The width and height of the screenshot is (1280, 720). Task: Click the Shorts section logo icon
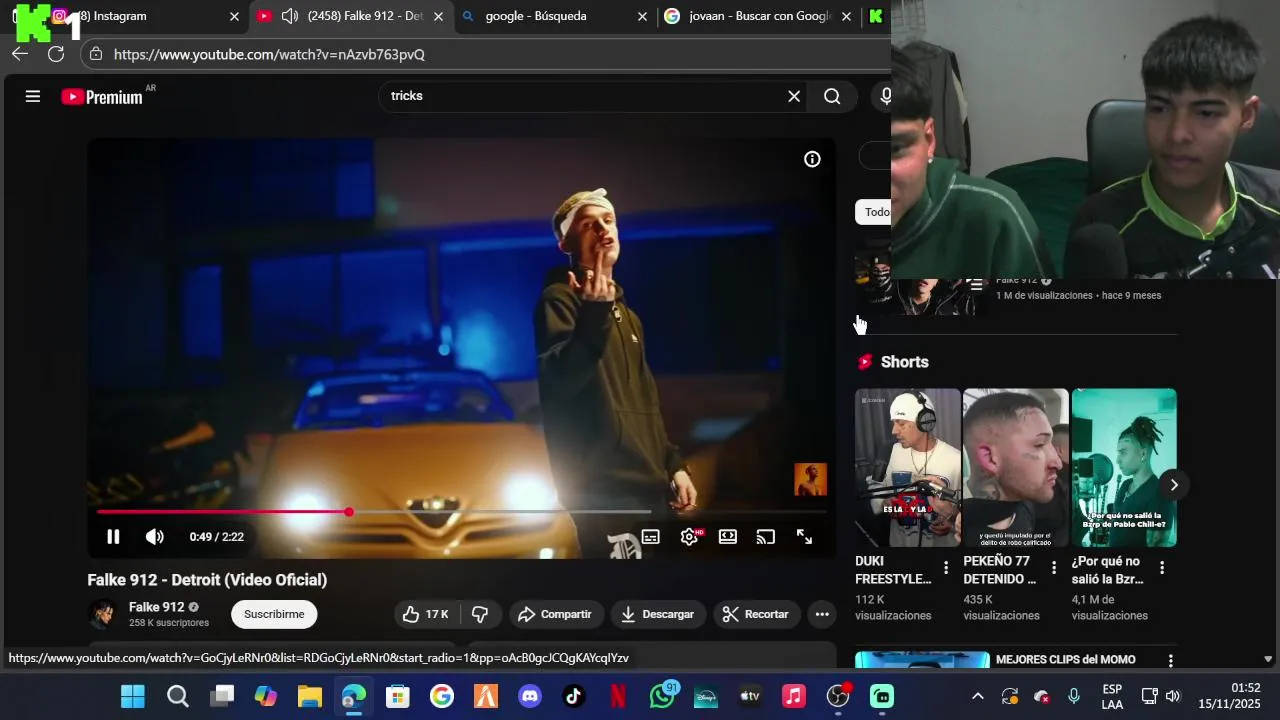tap(865, 362)
